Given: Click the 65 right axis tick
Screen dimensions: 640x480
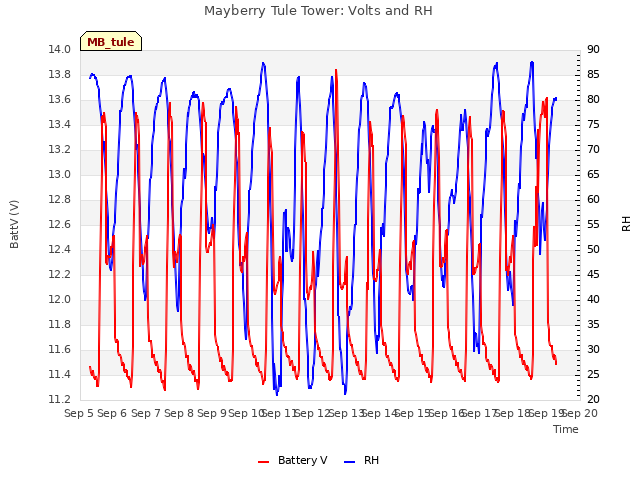Looking at the screenshot, I should click(593, 175).
